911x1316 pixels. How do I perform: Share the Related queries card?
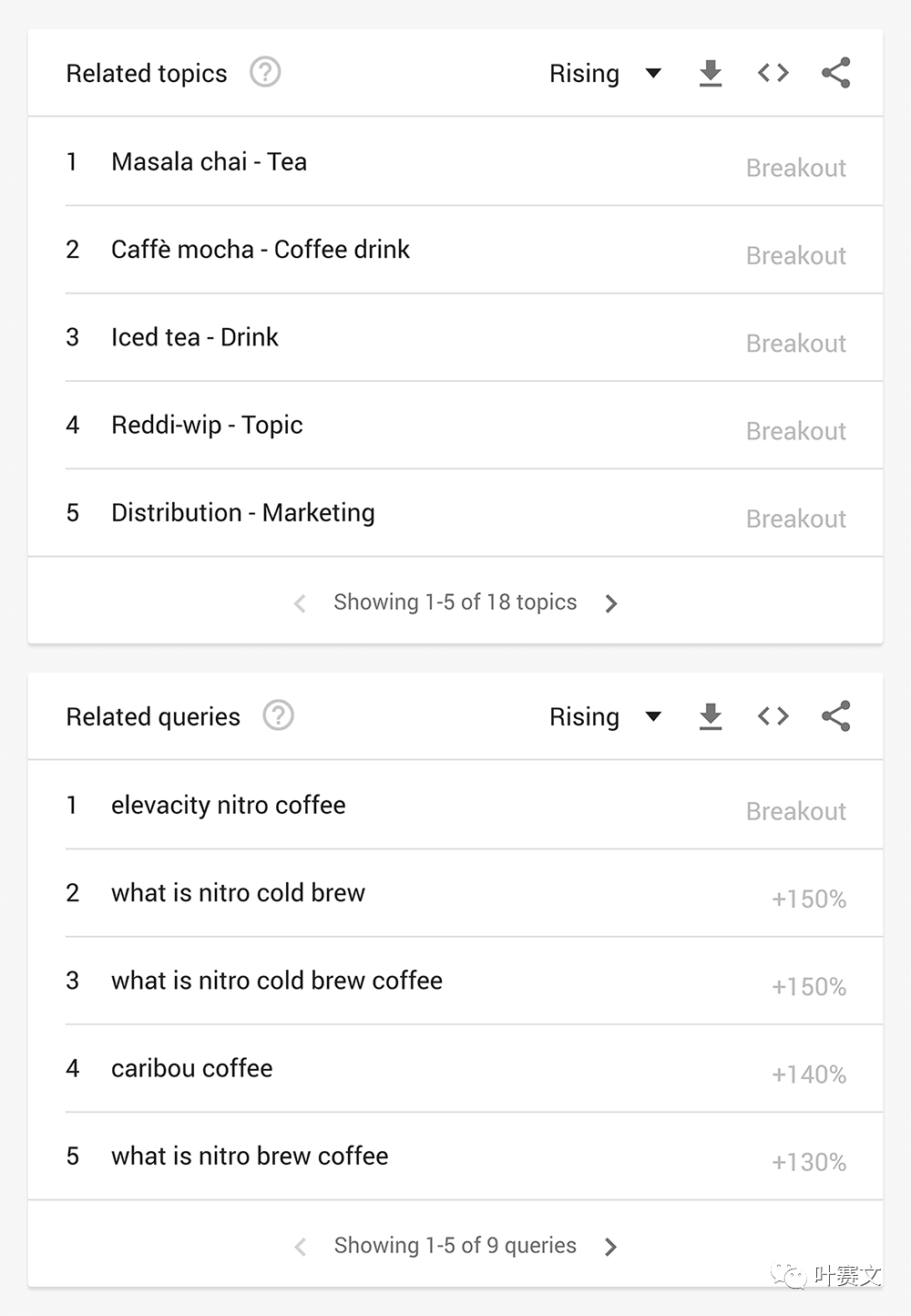(835, 716)
